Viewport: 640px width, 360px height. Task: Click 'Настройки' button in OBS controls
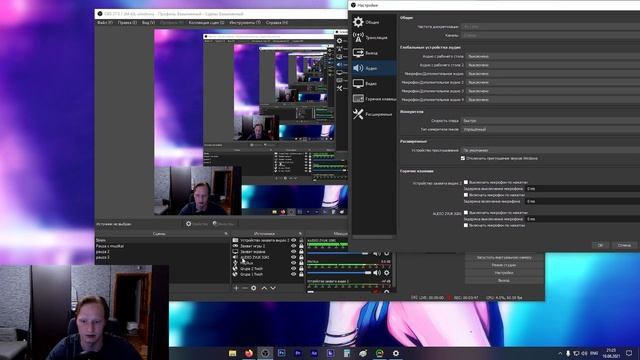504,273
